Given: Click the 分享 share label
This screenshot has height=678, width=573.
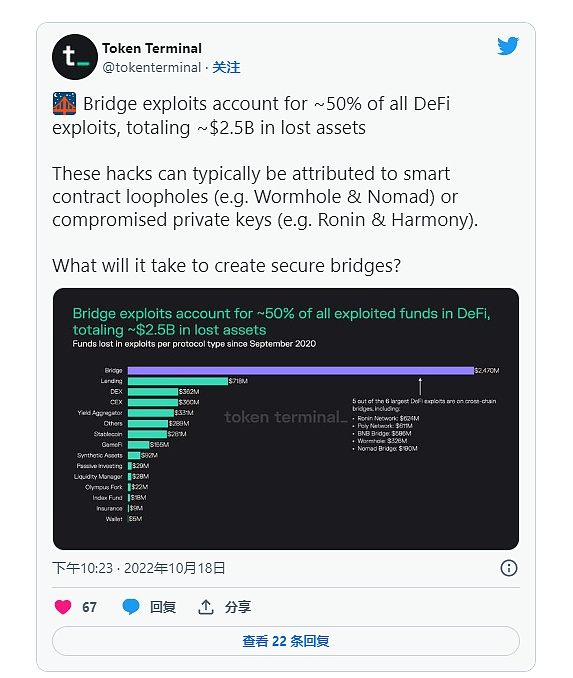Looking at the screenshot, I should point(237,607).
